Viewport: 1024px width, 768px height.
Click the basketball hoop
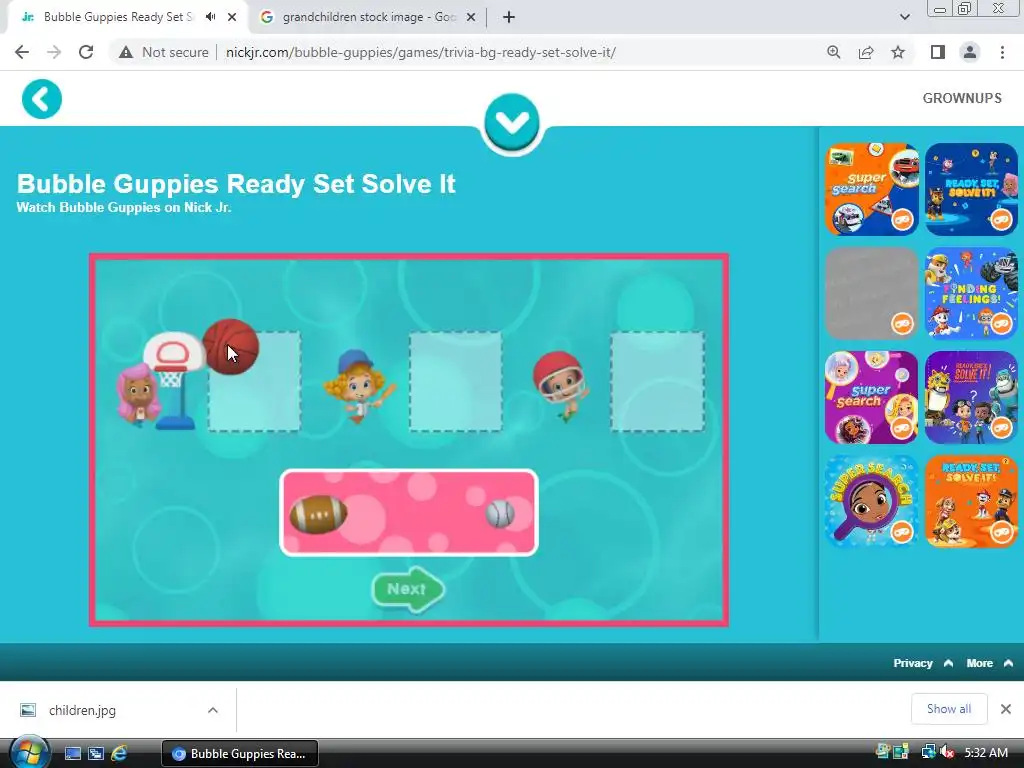coord(173,380)
